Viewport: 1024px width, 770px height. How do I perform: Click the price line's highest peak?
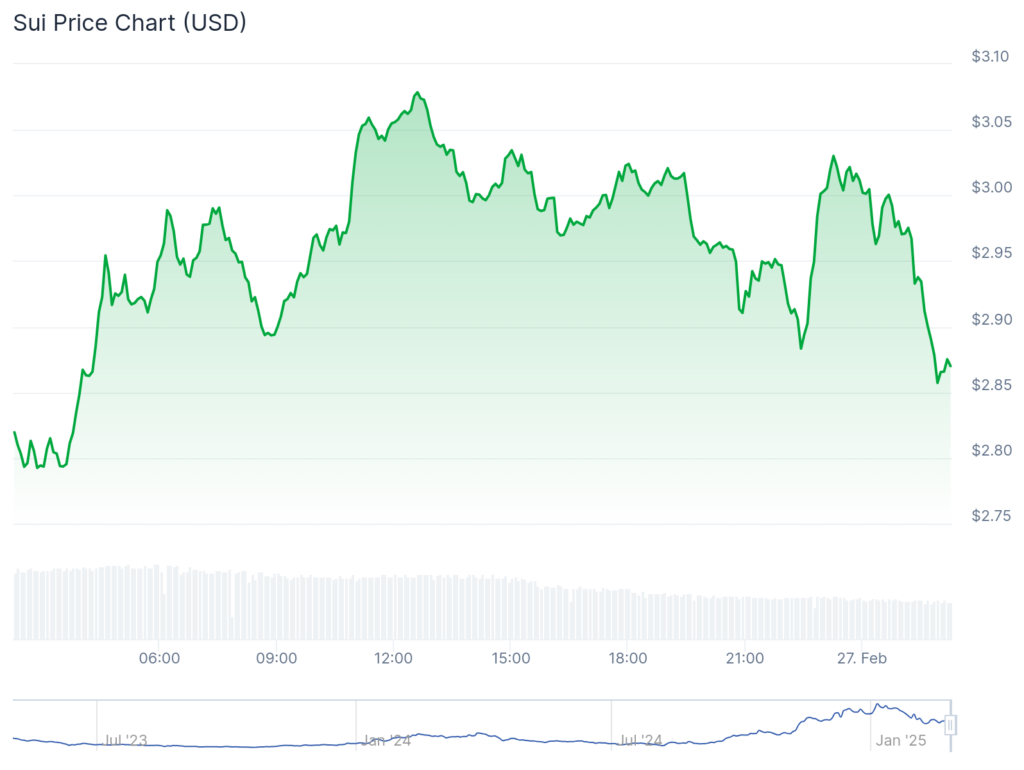[x=417, y=93]
